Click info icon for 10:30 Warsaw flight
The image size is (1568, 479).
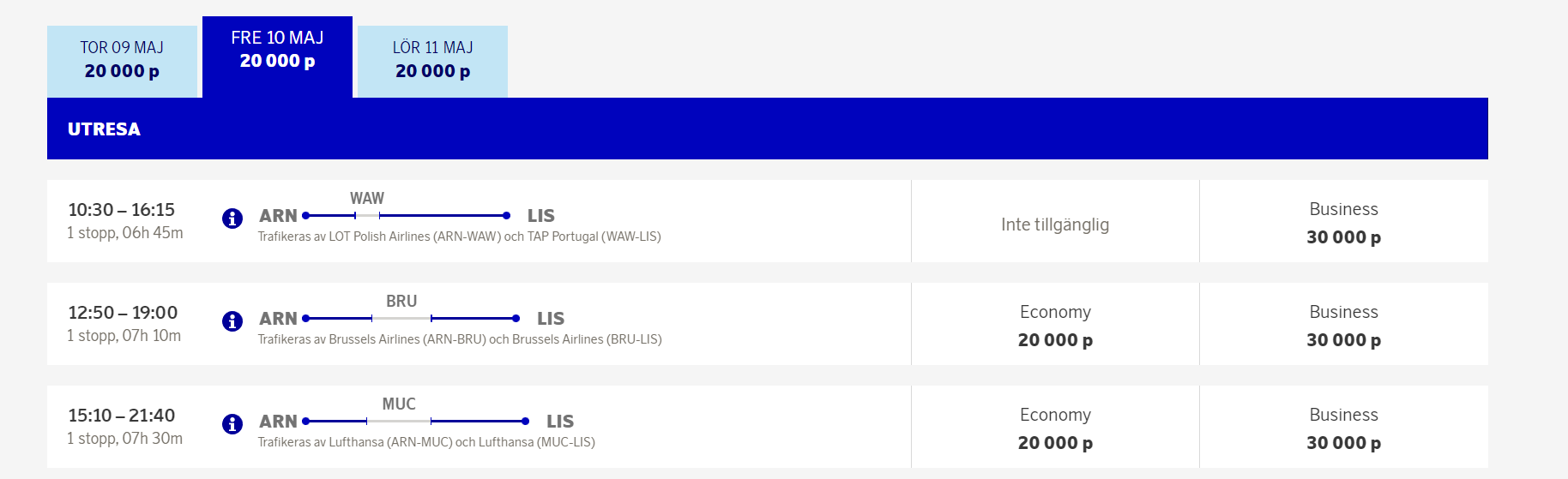click(x=232, y=219)
